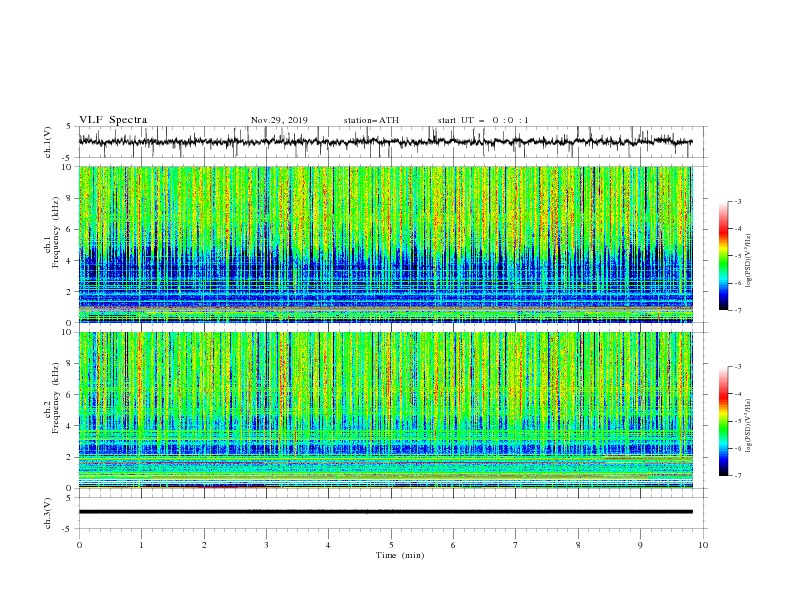Click the "2" tick on the time axis
This screenshot has width=792, height=612.
point(204,545)
